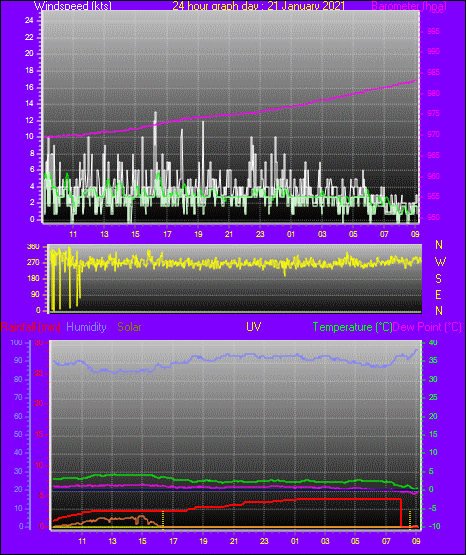The width and height of the screenshot is (466, 555).
Task: Click -5 on the temperature axis
Action: [x=433, y=508]
